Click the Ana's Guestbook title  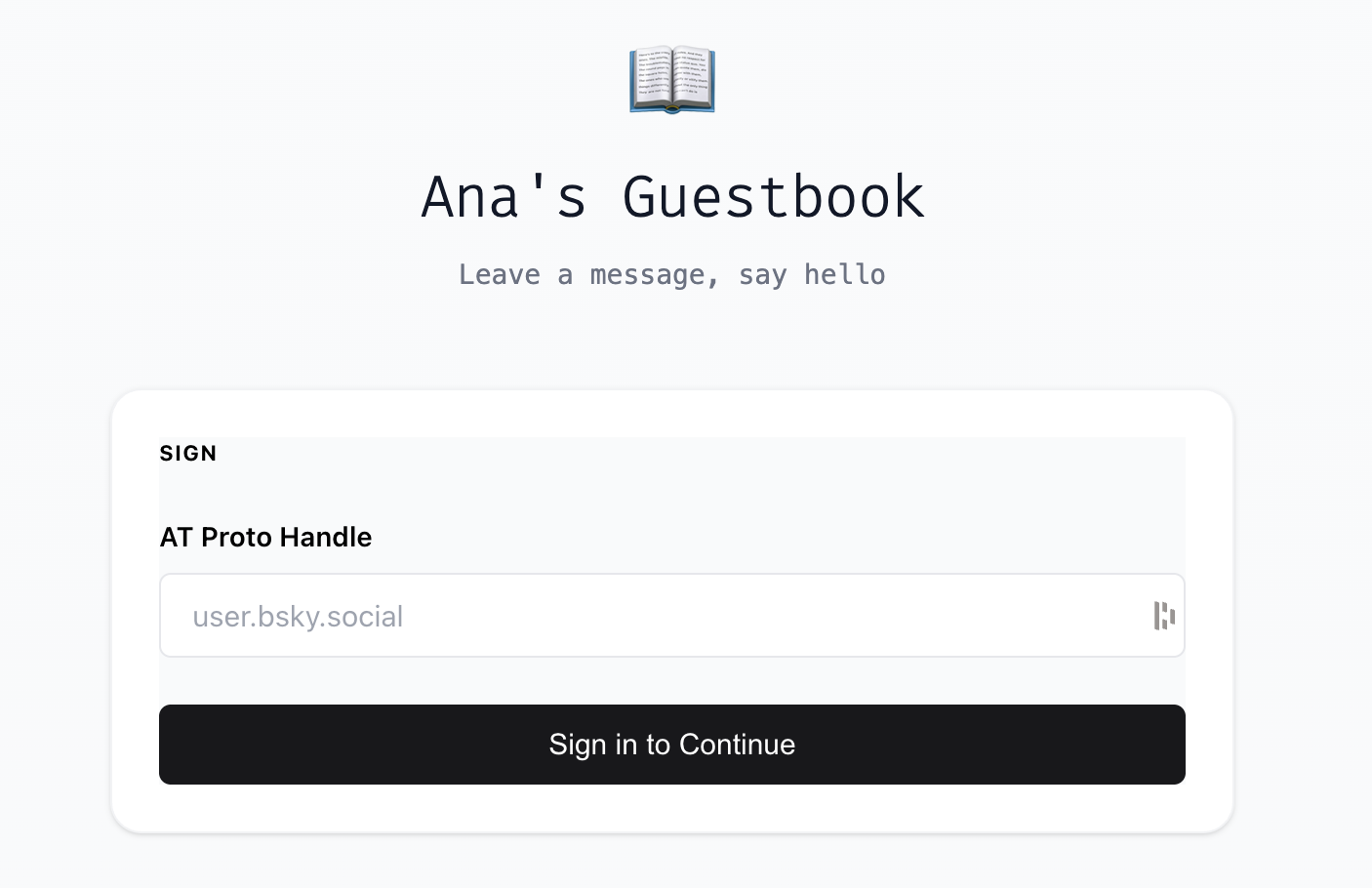[x=672, y=197]
